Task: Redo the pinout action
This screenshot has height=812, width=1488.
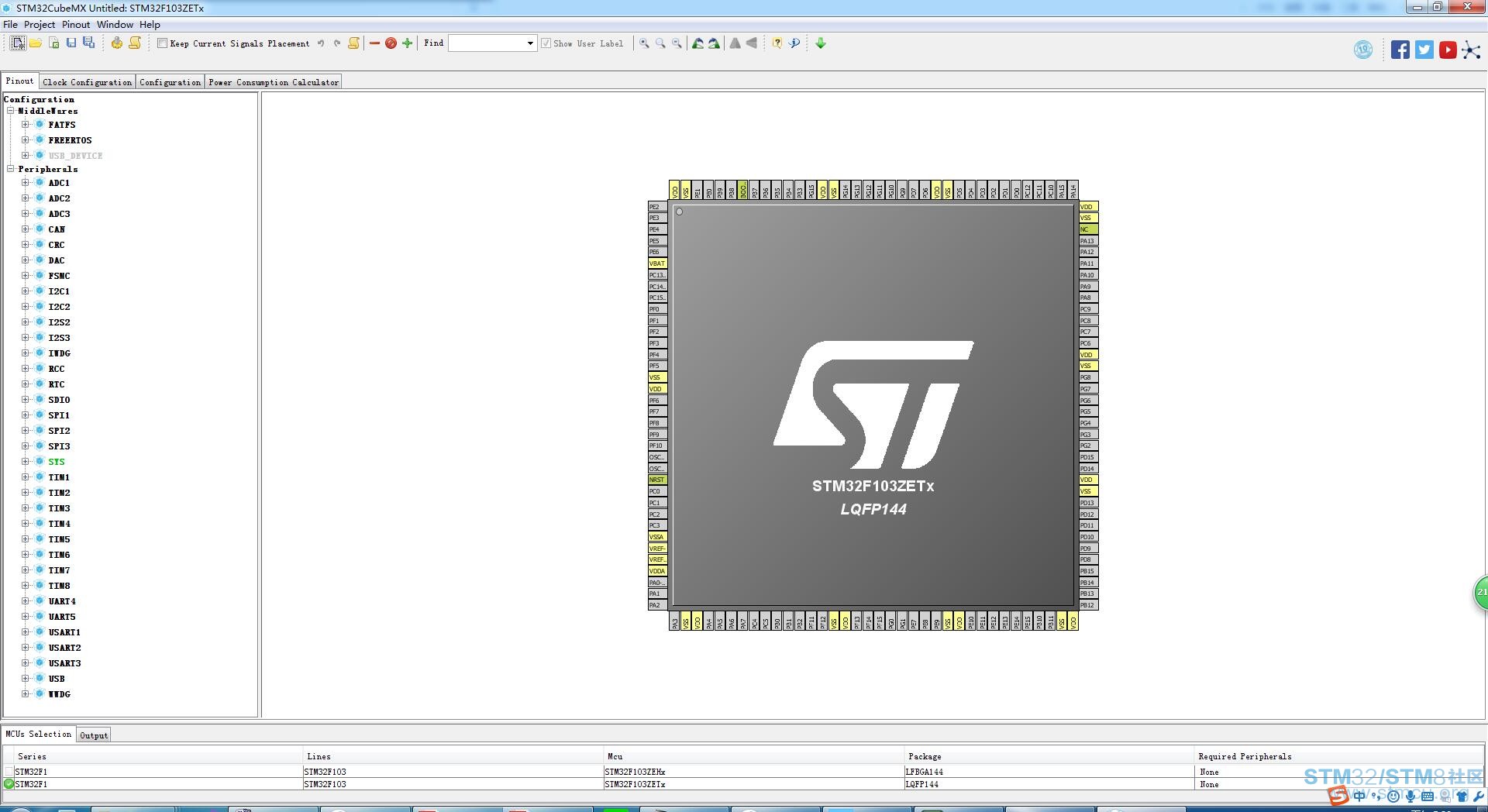Action: click(337, 43)
